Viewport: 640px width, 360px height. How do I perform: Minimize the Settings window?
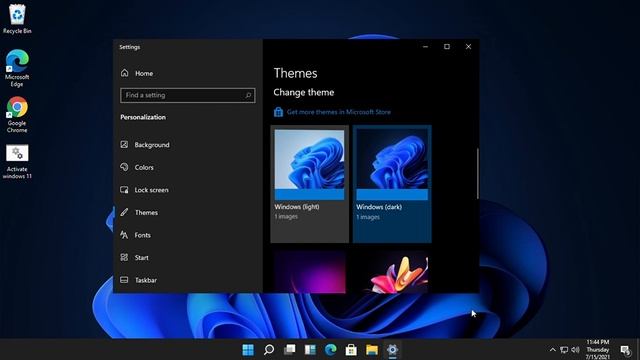(x=425, y=47)
